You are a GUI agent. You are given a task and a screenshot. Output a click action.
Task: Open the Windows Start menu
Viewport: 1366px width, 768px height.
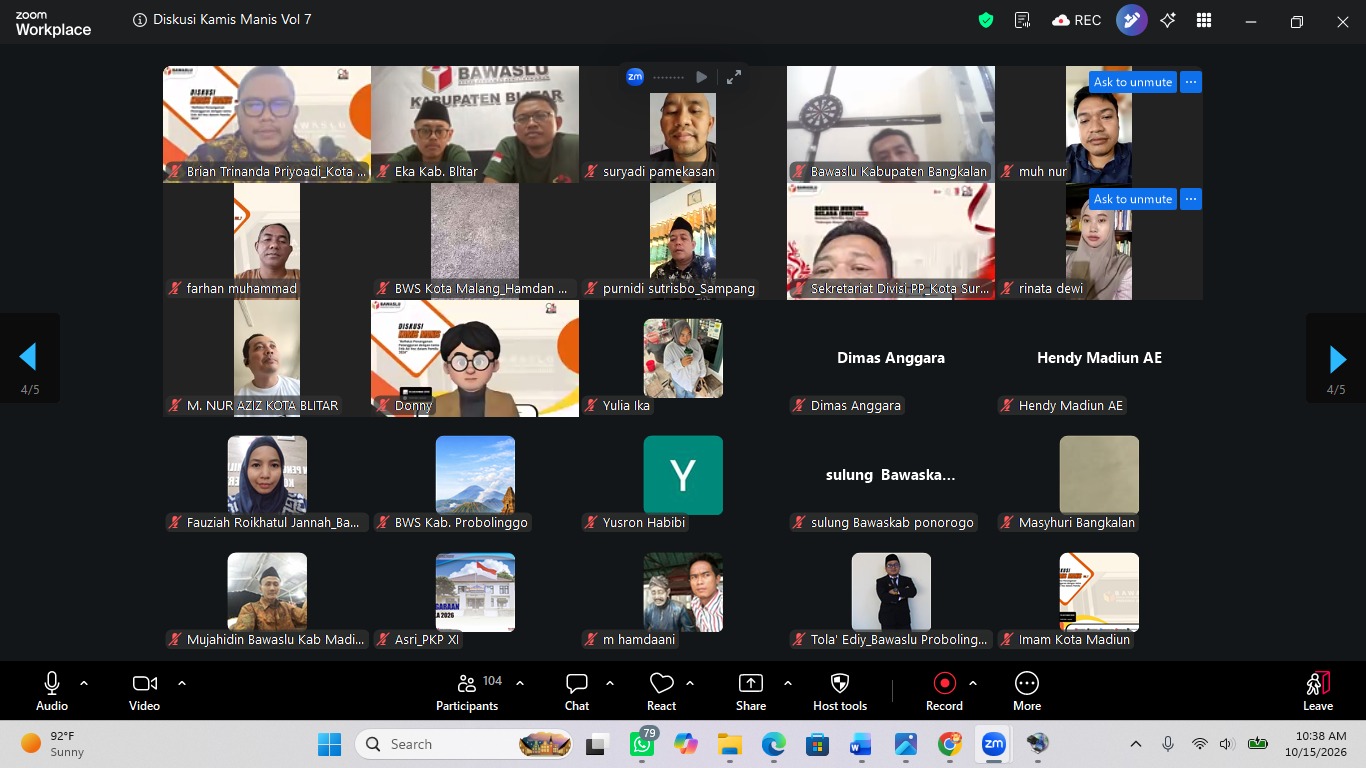click(x=329, y=744)
